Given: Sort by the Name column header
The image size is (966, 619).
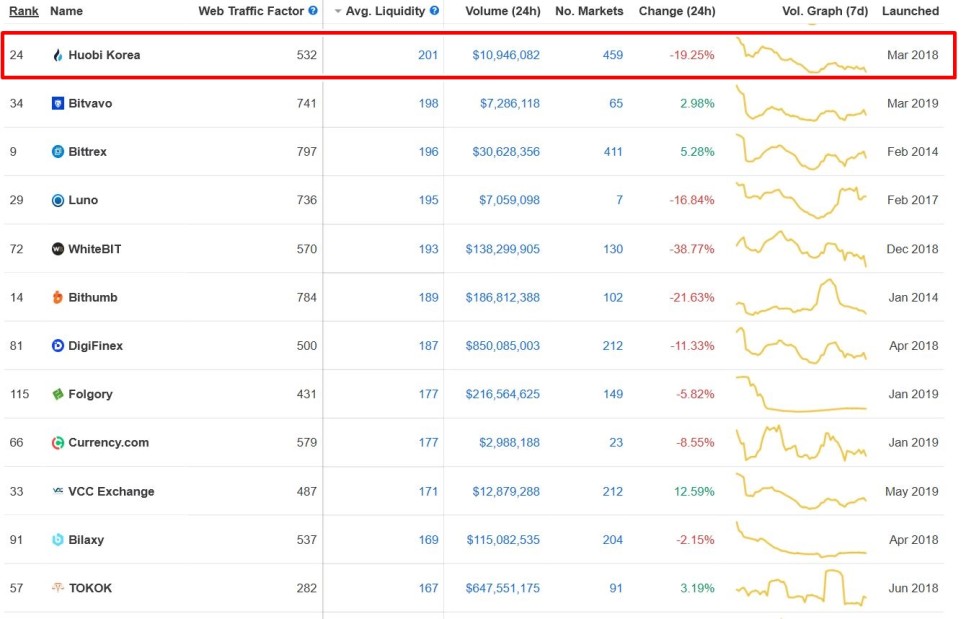Looking at the screenshot, I should 67,11.
